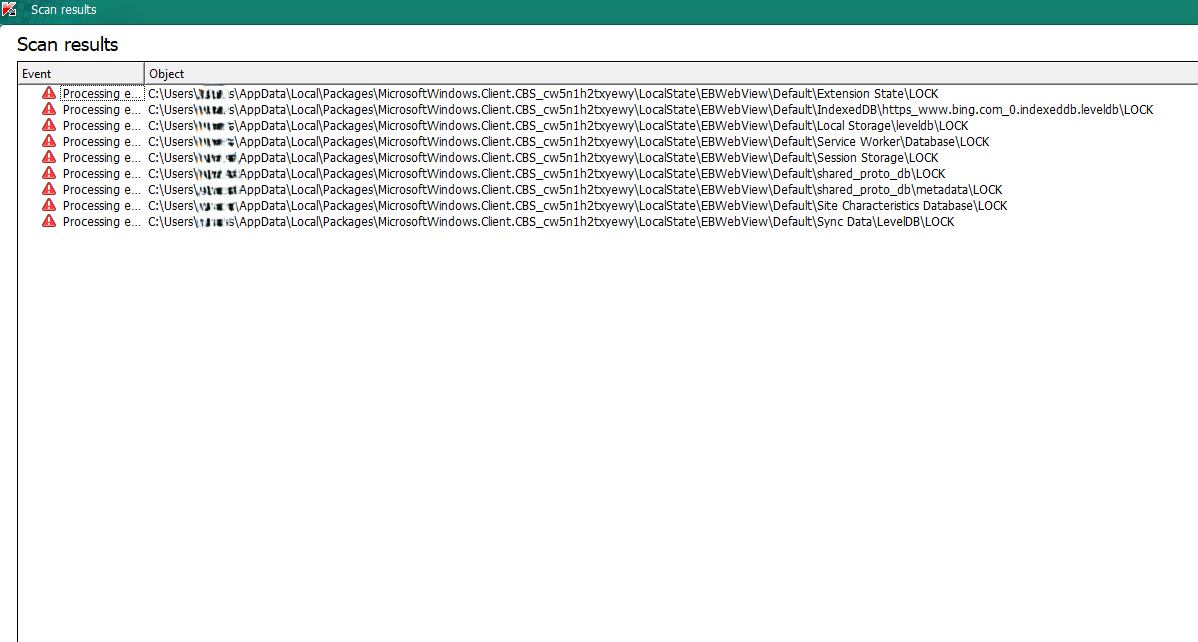Click warning icon for Local Storage leveldb row
The image size is (1198, 642).
click(48, 125)
